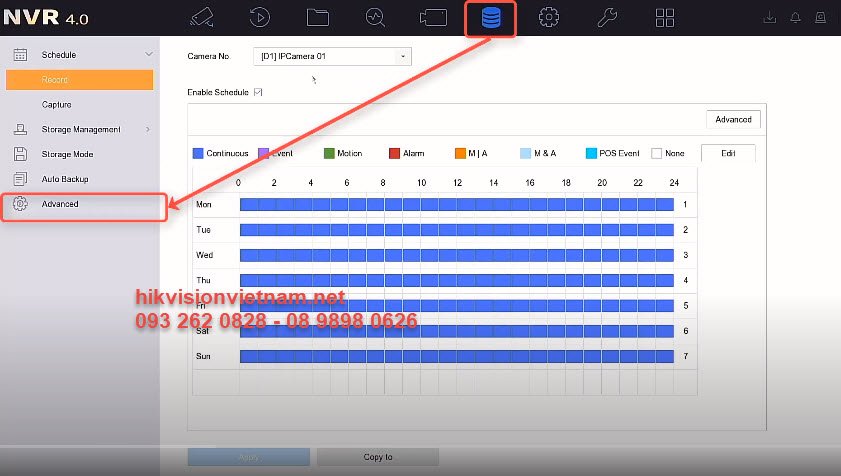Select the M & A light blue swatch
The image size is (841, 476).
tap(525, 153)
